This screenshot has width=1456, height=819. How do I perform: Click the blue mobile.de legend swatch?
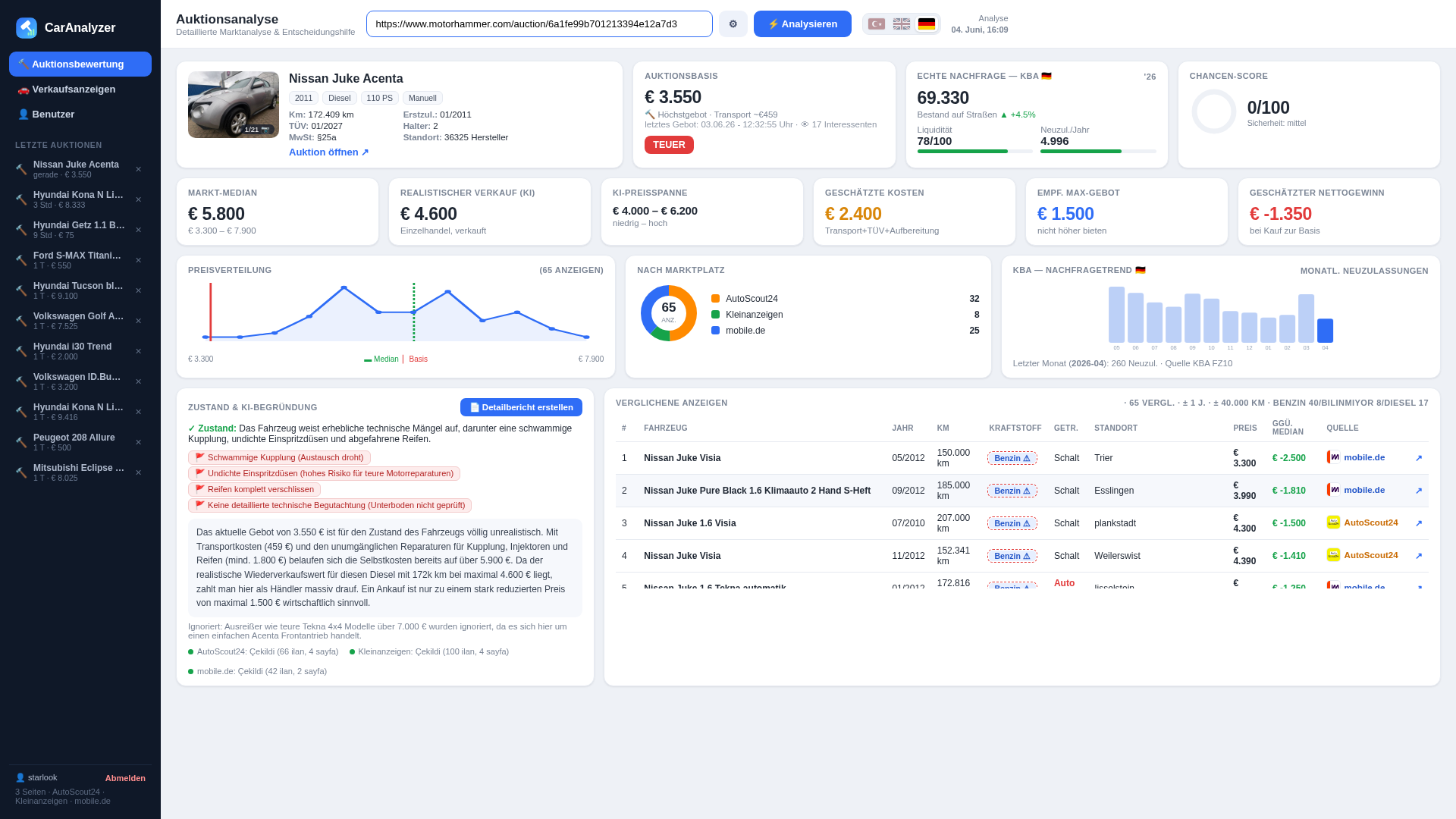point(715,331)
